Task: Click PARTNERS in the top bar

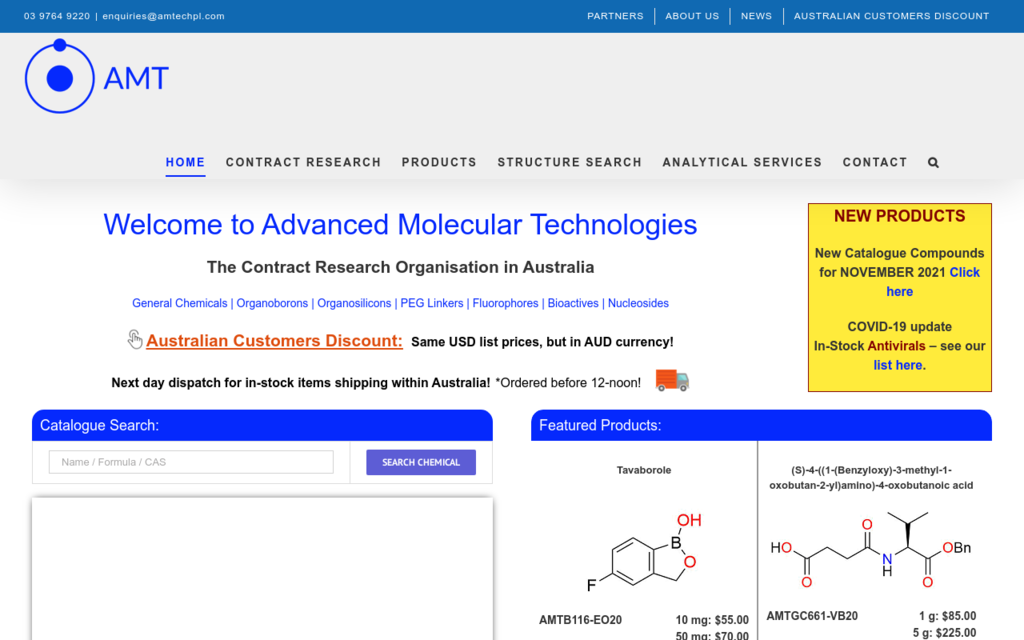Action: click(615, 15)
